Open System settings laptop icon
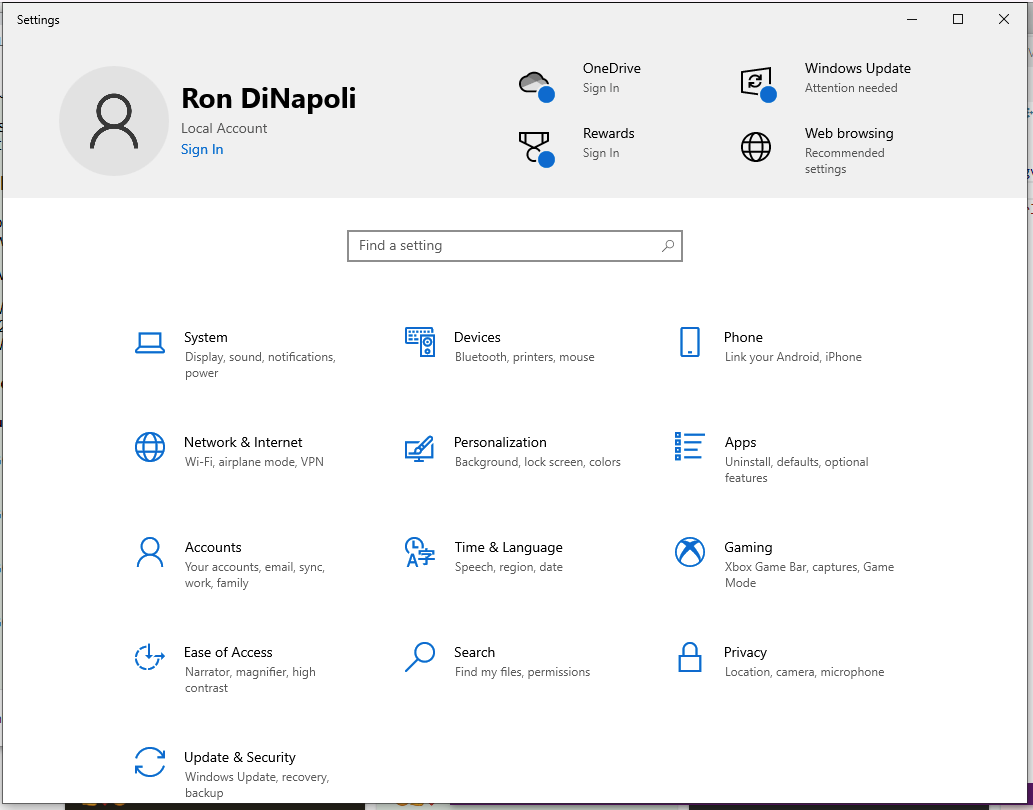Viewport: 1033px width, 810px height. click(x=150, y=343)
